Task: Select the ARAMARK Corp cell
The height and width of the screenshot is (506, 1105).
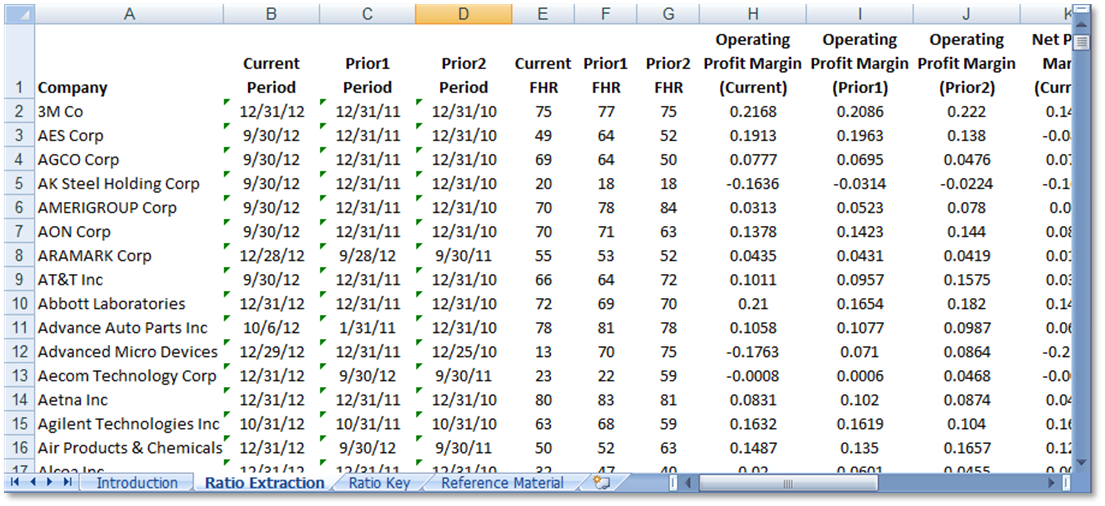Action: (x=129, y=255)
